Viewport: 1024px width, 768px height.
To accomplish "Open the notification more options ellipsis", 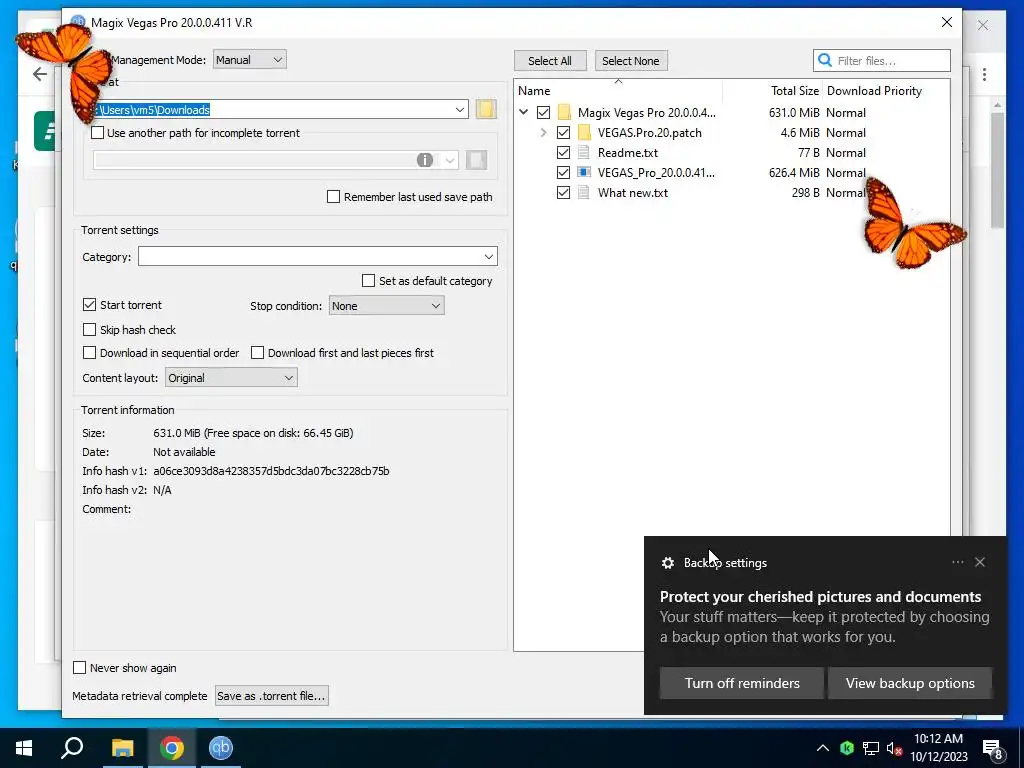I will pos(957,562).
